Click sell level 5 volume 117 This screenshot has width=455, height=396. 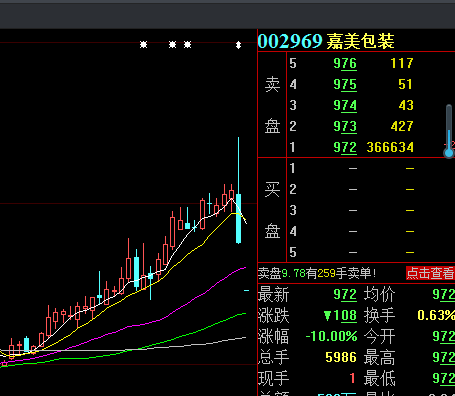[402, 63]
